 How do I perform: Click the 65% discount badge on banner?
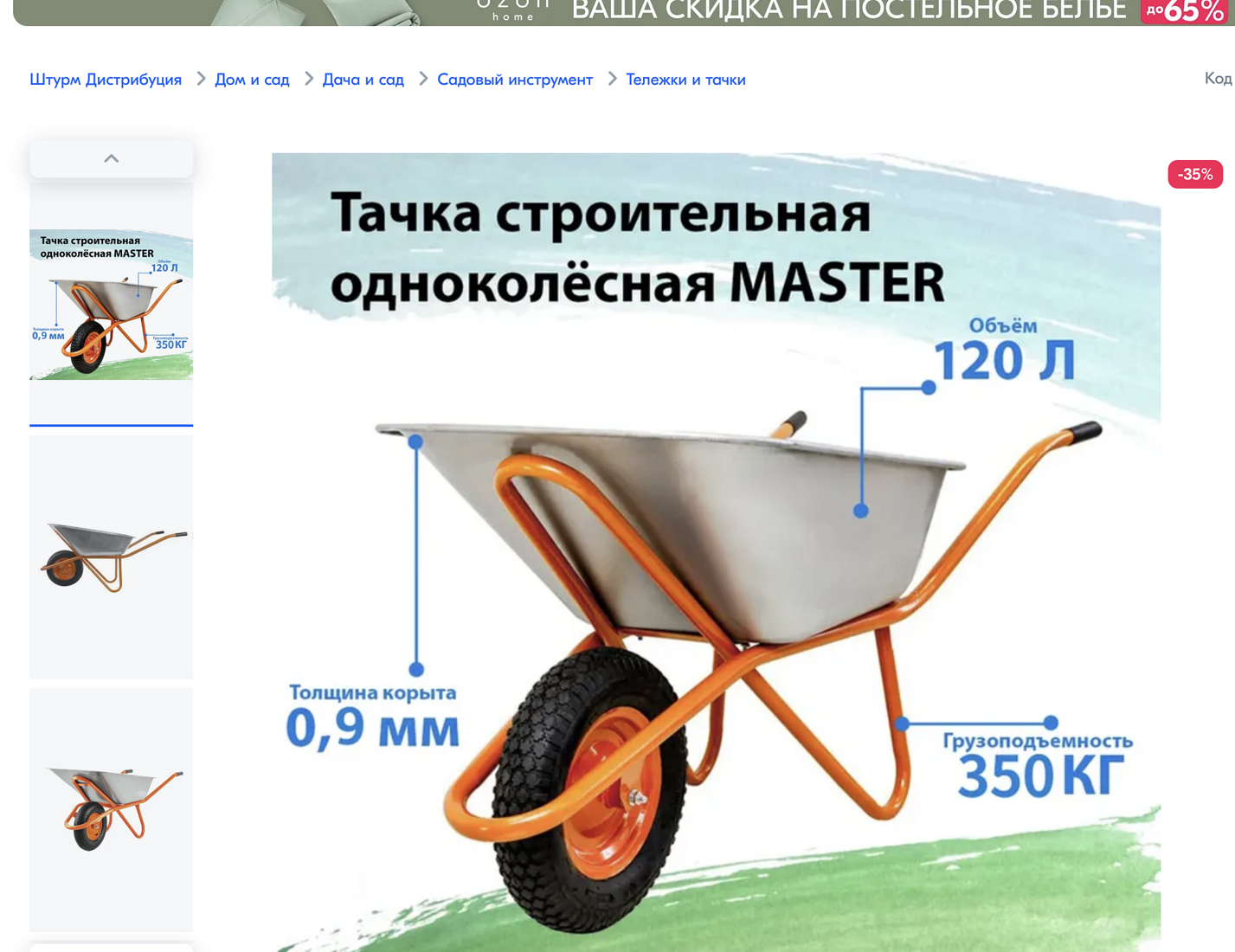click(x=1186, y=12)
